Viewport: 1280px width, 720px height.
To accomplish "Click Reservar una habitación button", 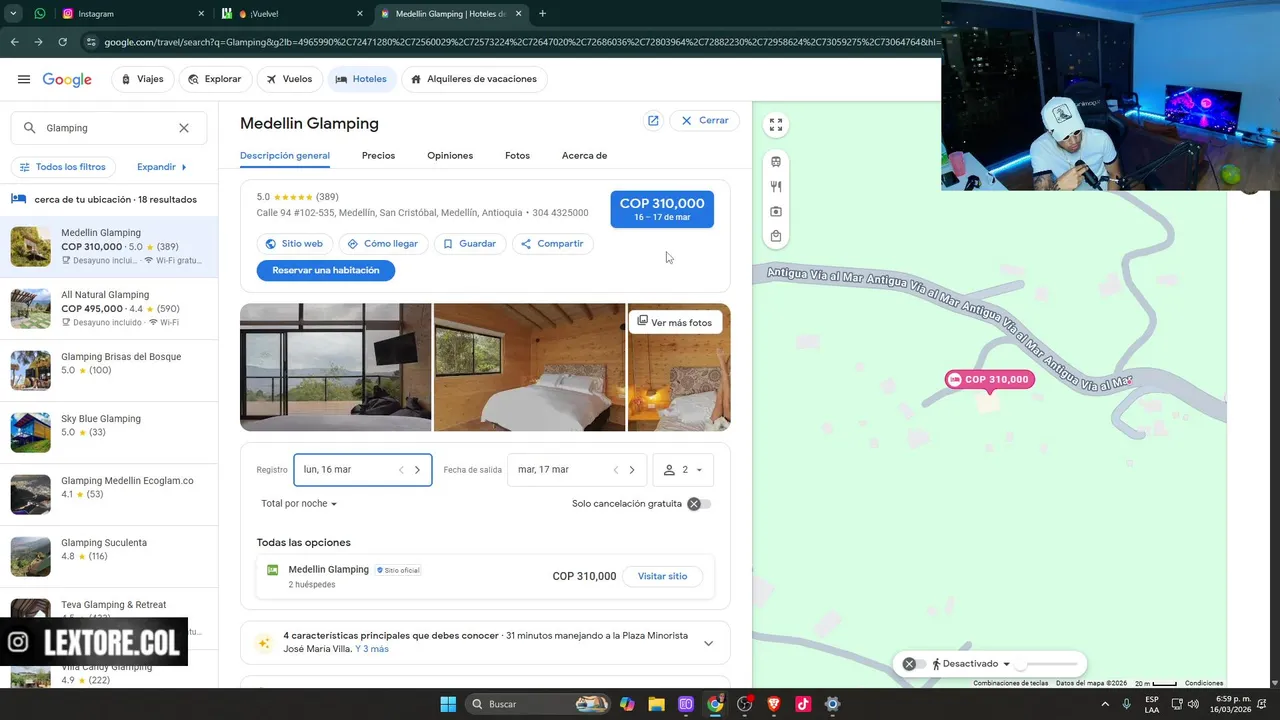I will pos(326,270).
